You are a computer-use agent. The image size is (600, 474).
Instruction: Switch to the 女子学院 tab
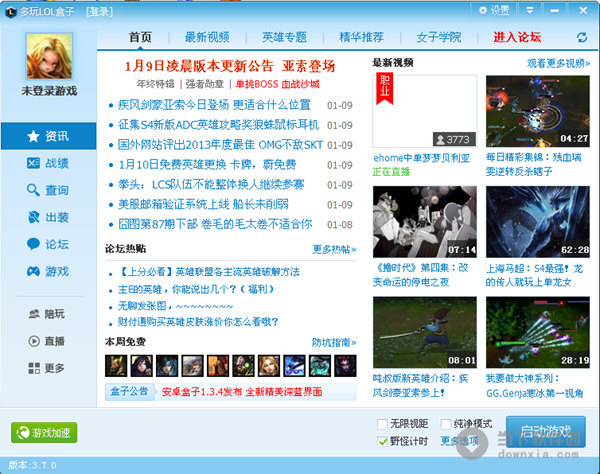(439, 37)
